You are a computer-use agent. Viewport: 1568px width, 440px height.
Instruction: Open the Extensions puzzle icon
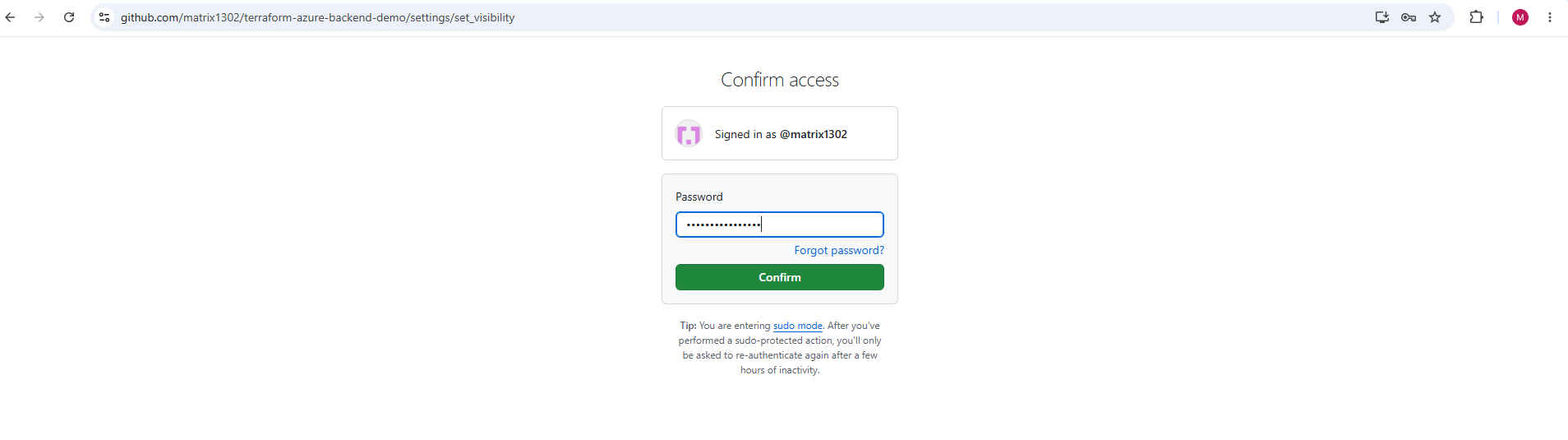1477,17
